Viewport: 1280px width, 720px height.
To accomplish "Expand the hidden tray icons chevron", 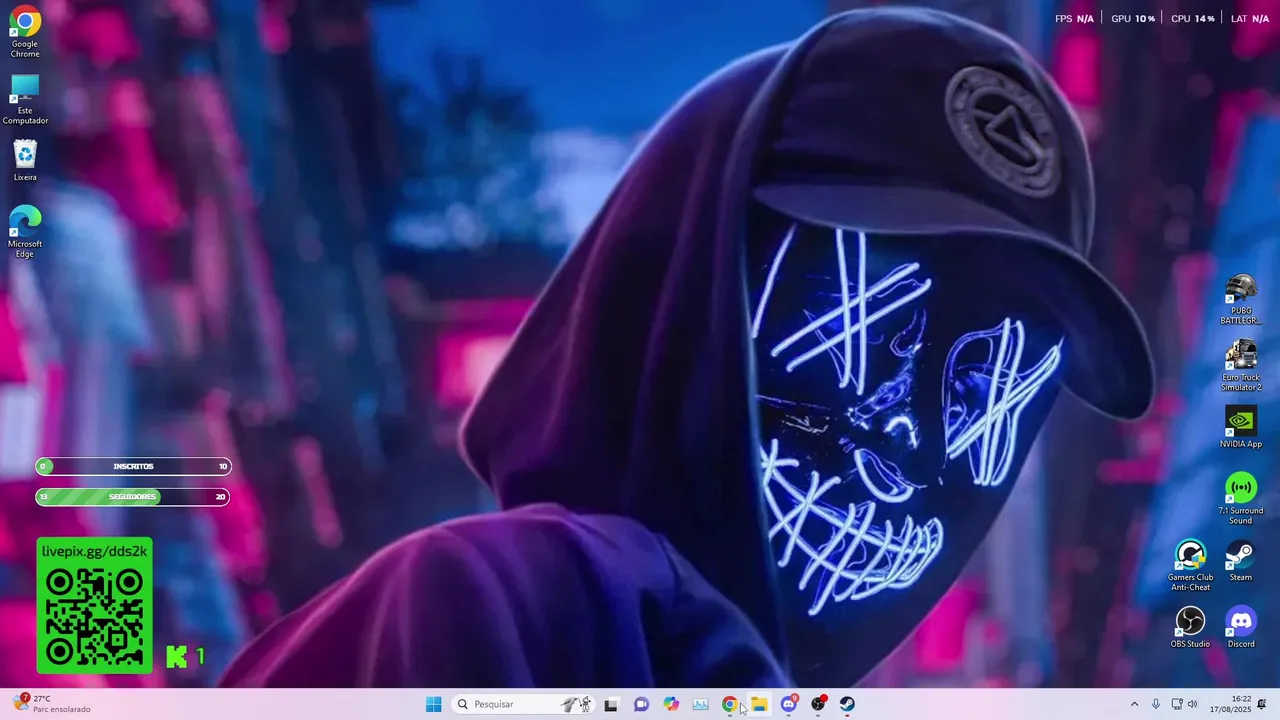I will tap(1134, 704).
